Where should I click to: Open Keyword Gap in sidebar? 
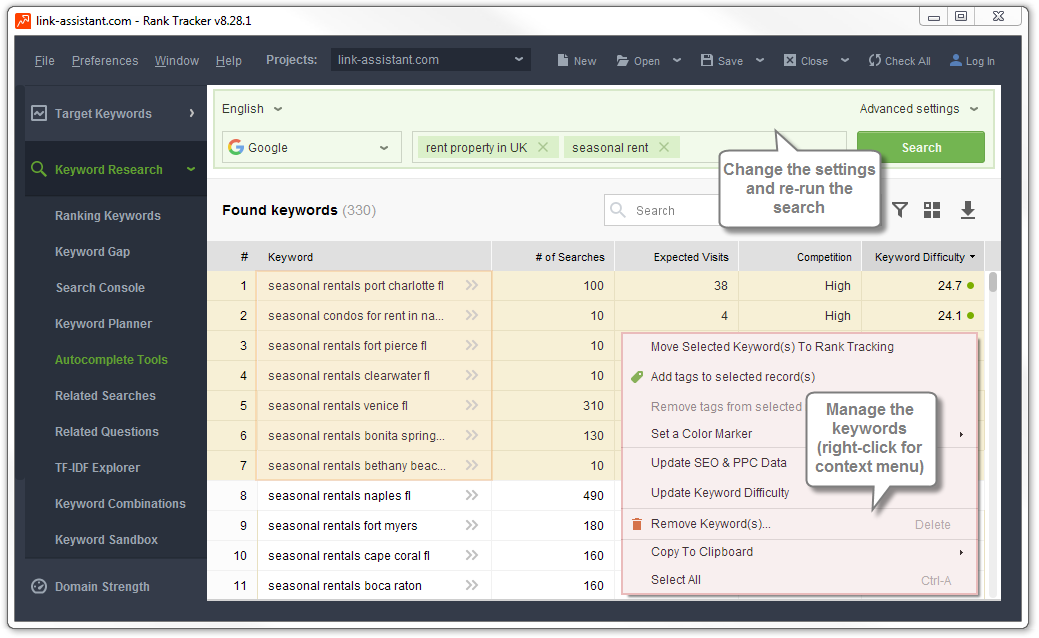pos(92,251)
